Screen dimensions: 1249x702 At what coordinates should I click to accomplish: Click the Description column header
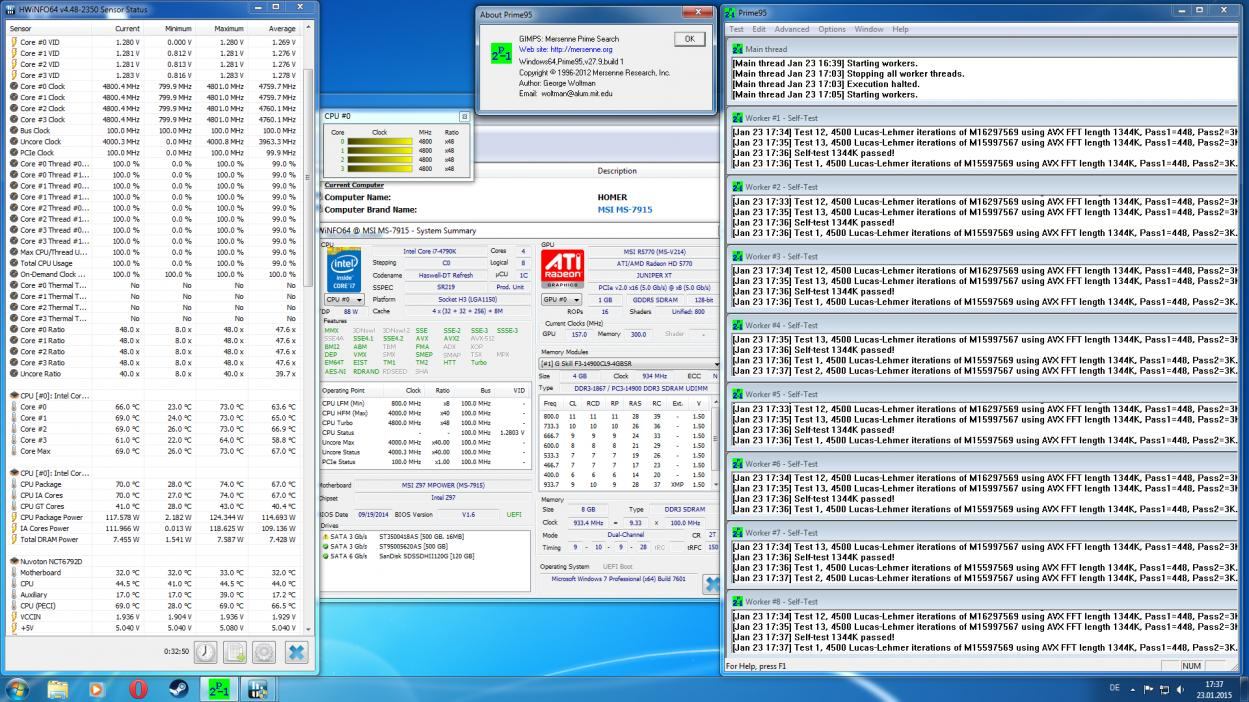tap(617, 171)
